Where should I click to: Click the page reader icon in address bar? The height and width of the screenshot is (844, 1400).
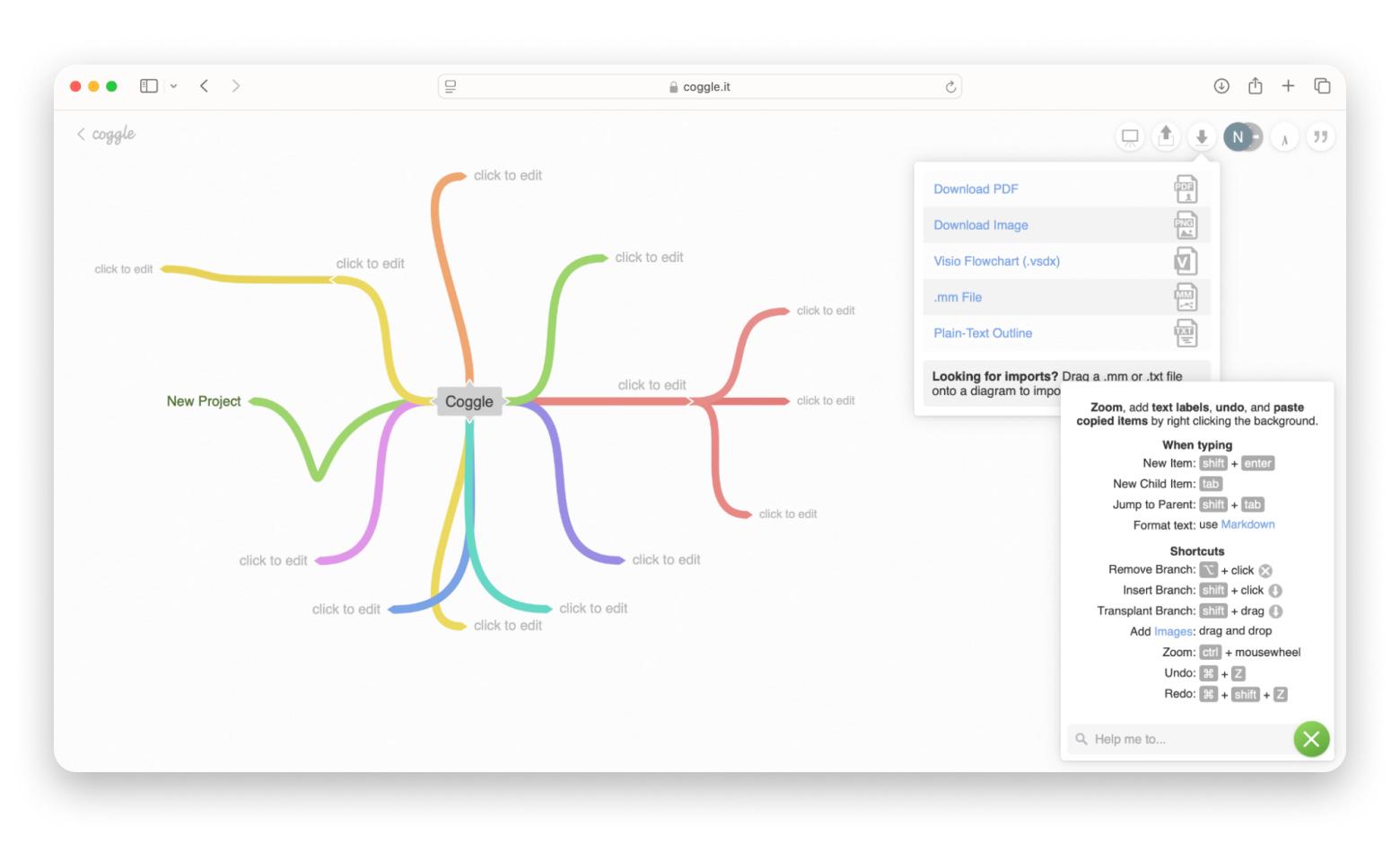point(451,86)
